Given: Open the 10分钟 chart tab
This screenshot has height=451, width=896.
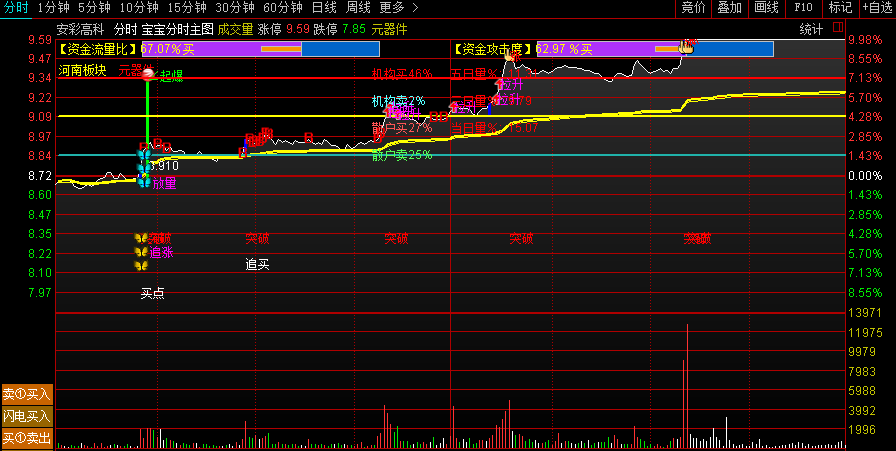Looking at the screenshot, I should [x=139, y=8].
